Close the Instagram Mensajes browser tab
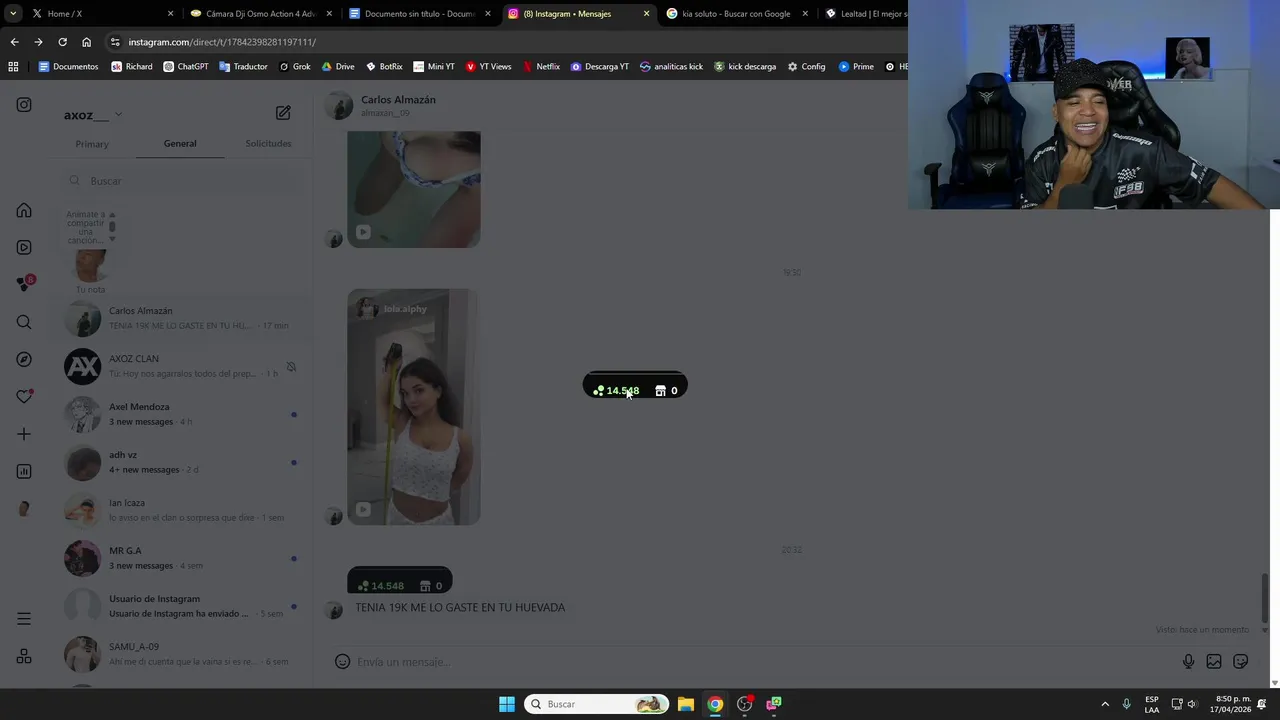The image size is (1280, 720). coord(646,14)
